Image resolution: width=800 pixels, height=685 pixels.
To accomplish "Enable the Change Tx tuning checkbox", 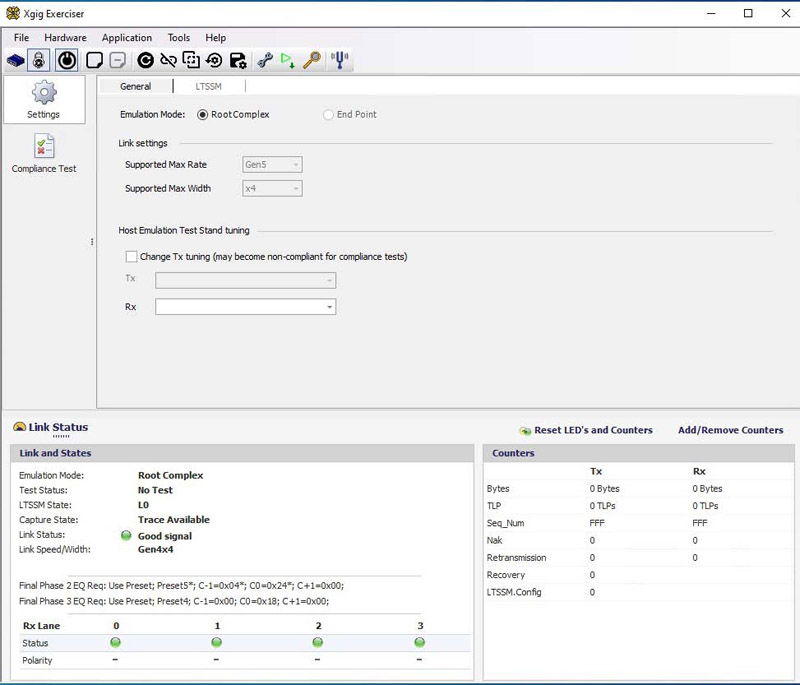I will [x=131, y=257].
